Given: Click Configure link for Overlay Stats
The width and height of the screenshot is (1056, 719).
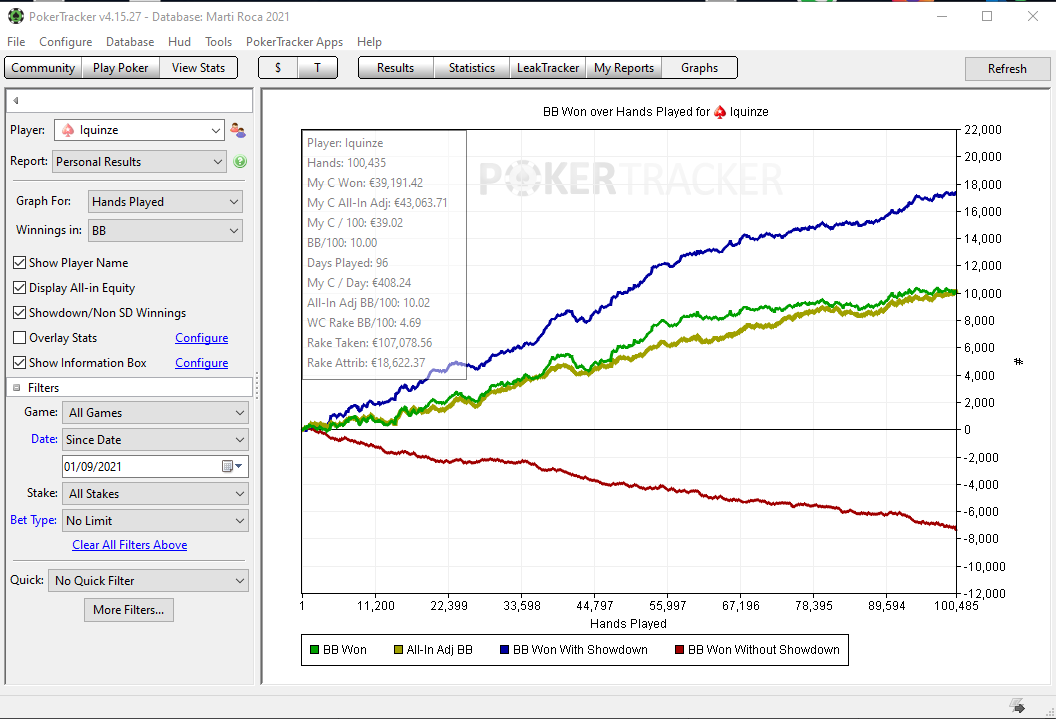Looking at the screenshot, I should pyautogui.click(x=201, y=338).
